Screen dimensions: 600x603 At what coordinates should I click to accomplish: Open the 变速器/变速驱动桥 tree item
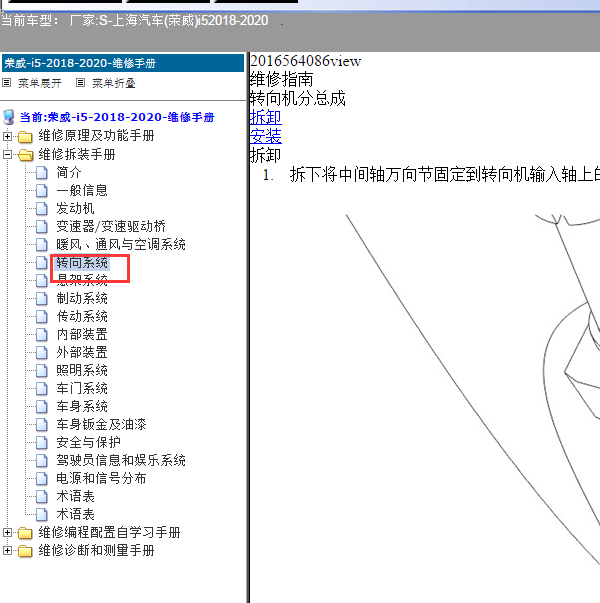click(111, 227)
